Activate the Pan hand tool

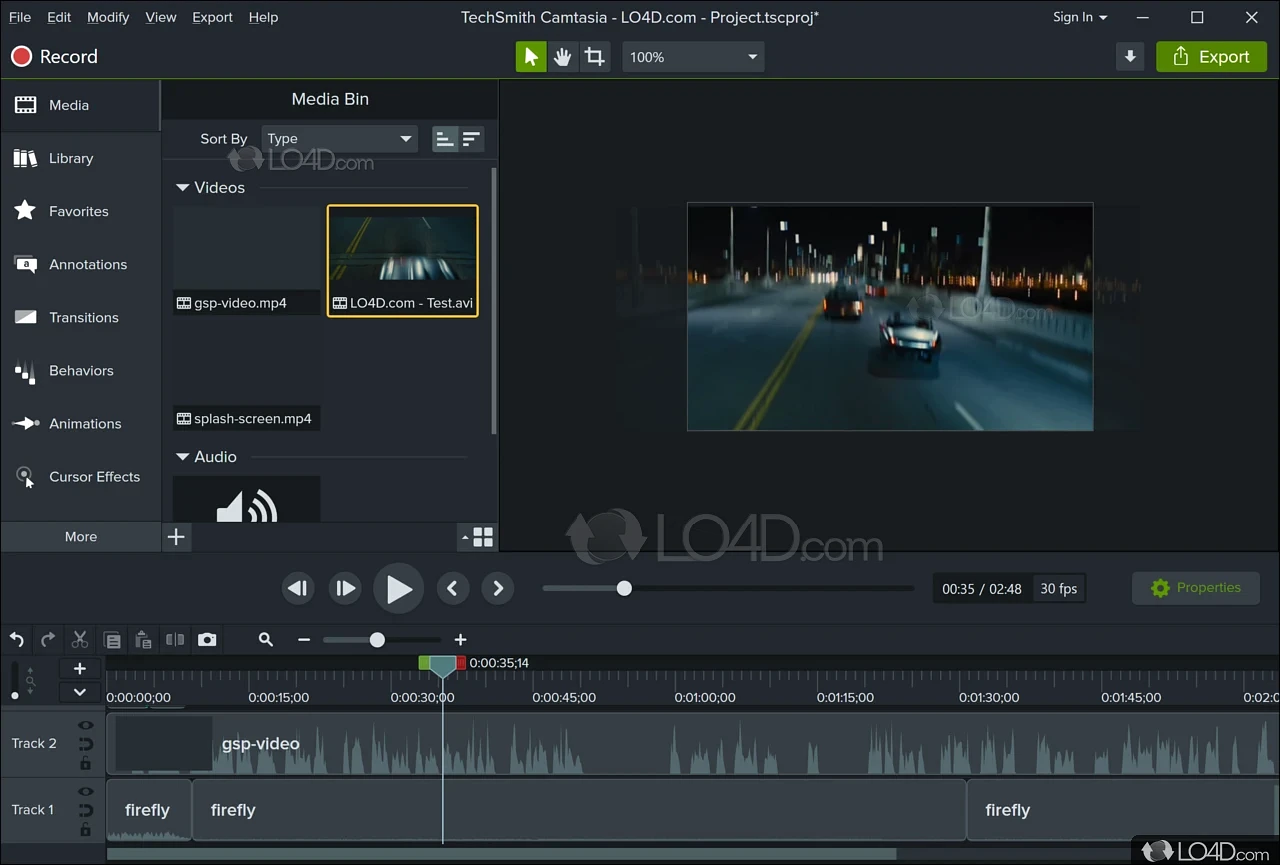(563, 57)
